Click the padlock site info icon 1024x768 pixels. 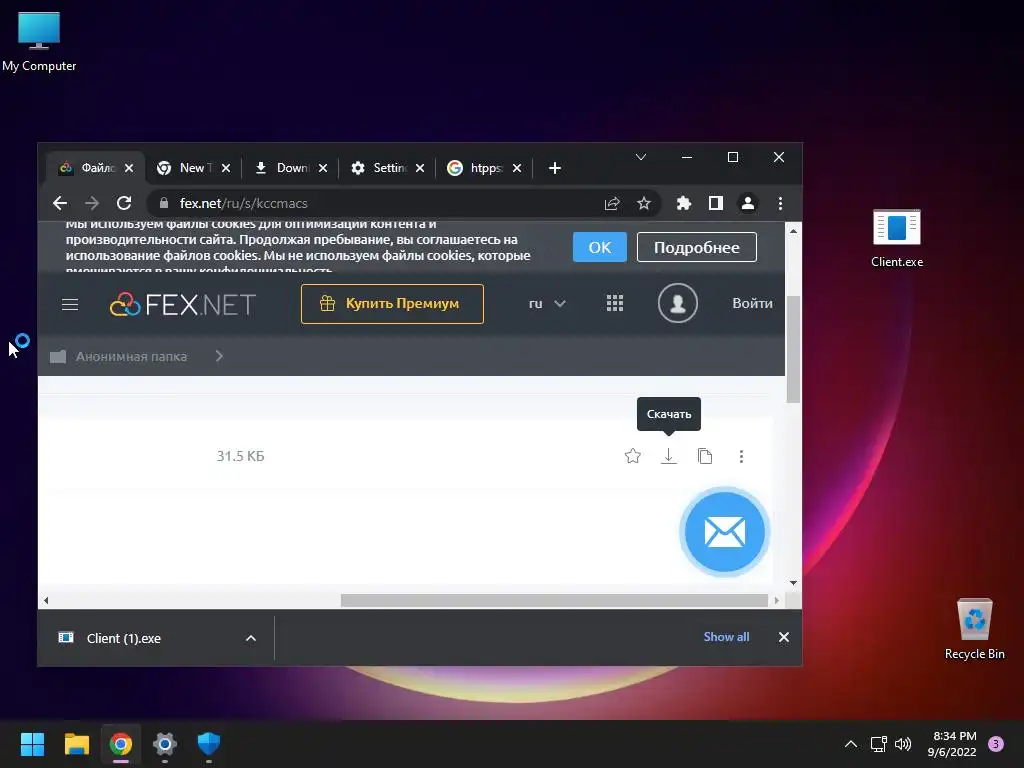tap(164, 203)
